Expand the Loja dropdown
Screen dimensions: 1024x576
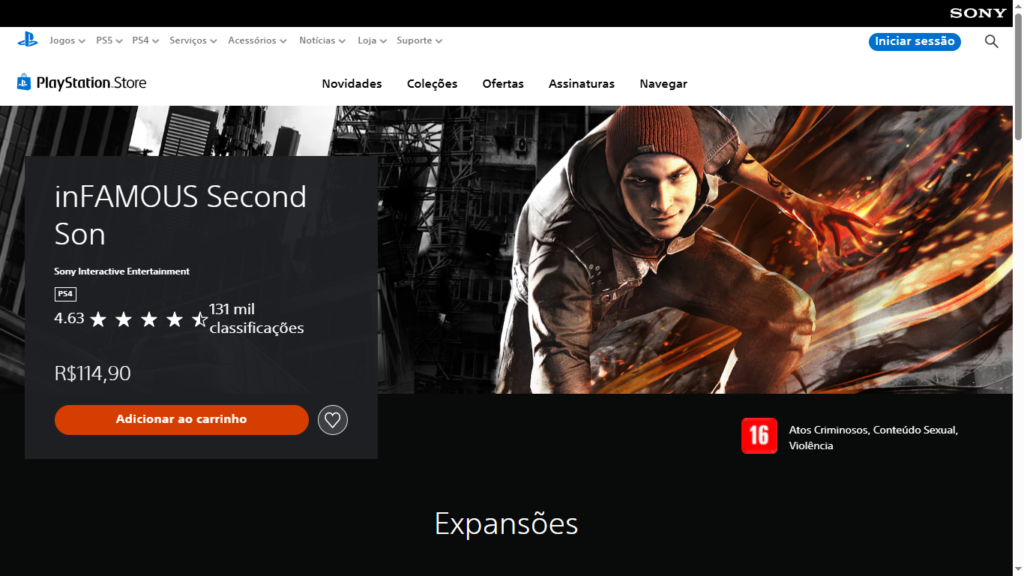coord(372,40)
